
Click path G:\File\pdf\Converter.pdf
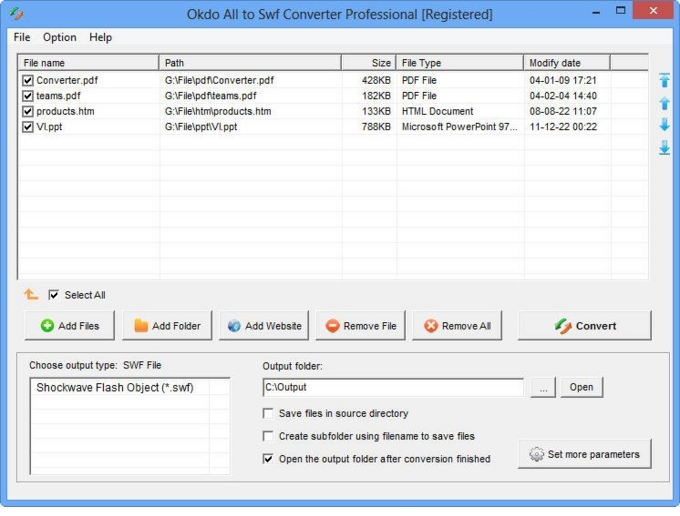pyautogui.click(x=219, y=80)
